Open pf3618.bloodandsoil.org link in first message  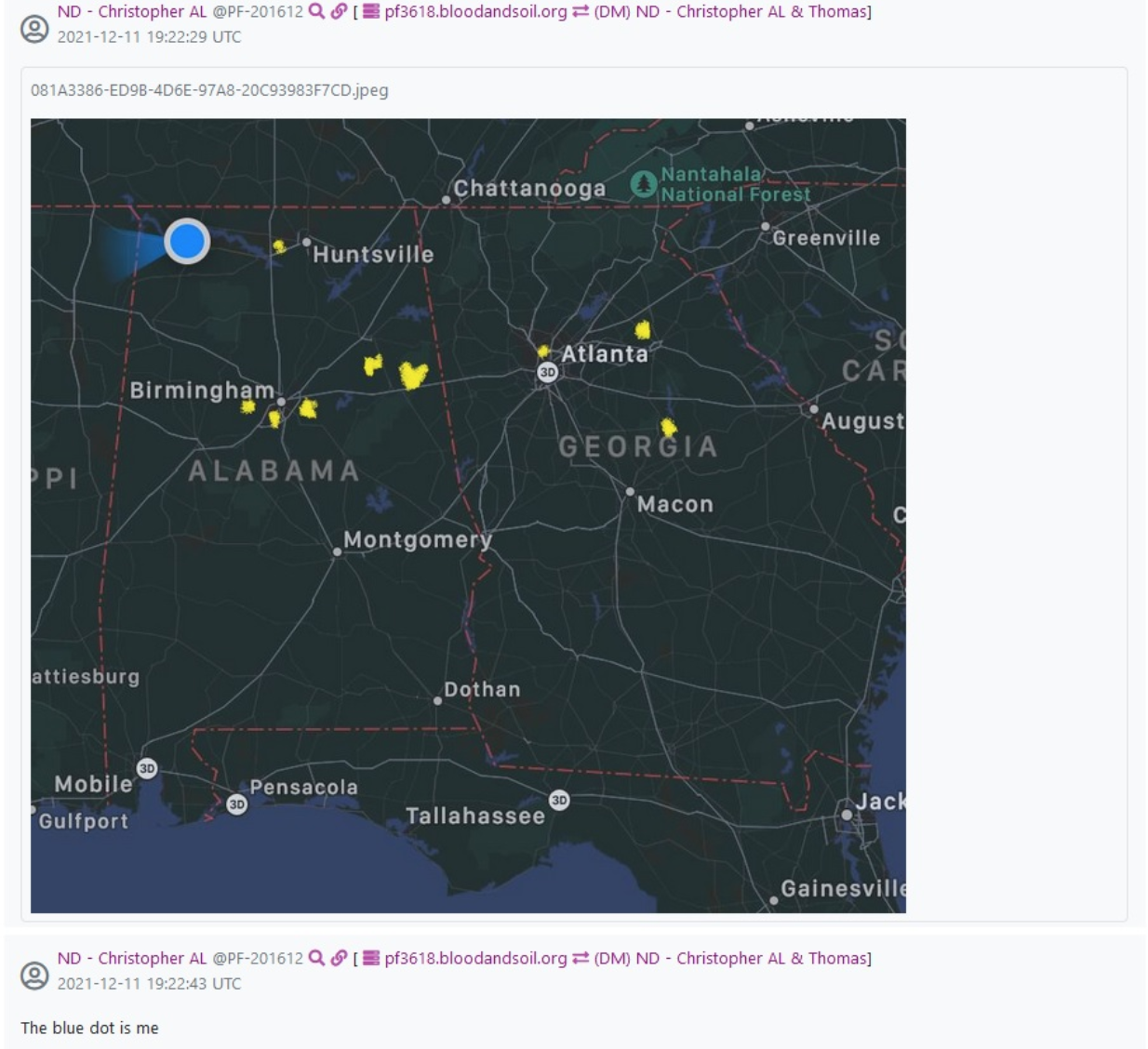[474, 11]
